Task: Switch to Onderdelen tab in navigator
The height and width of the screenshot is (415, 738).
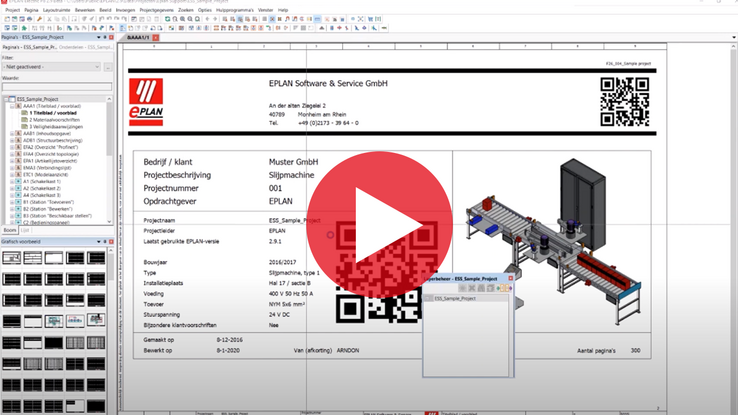Action: [x=86, y=47]
